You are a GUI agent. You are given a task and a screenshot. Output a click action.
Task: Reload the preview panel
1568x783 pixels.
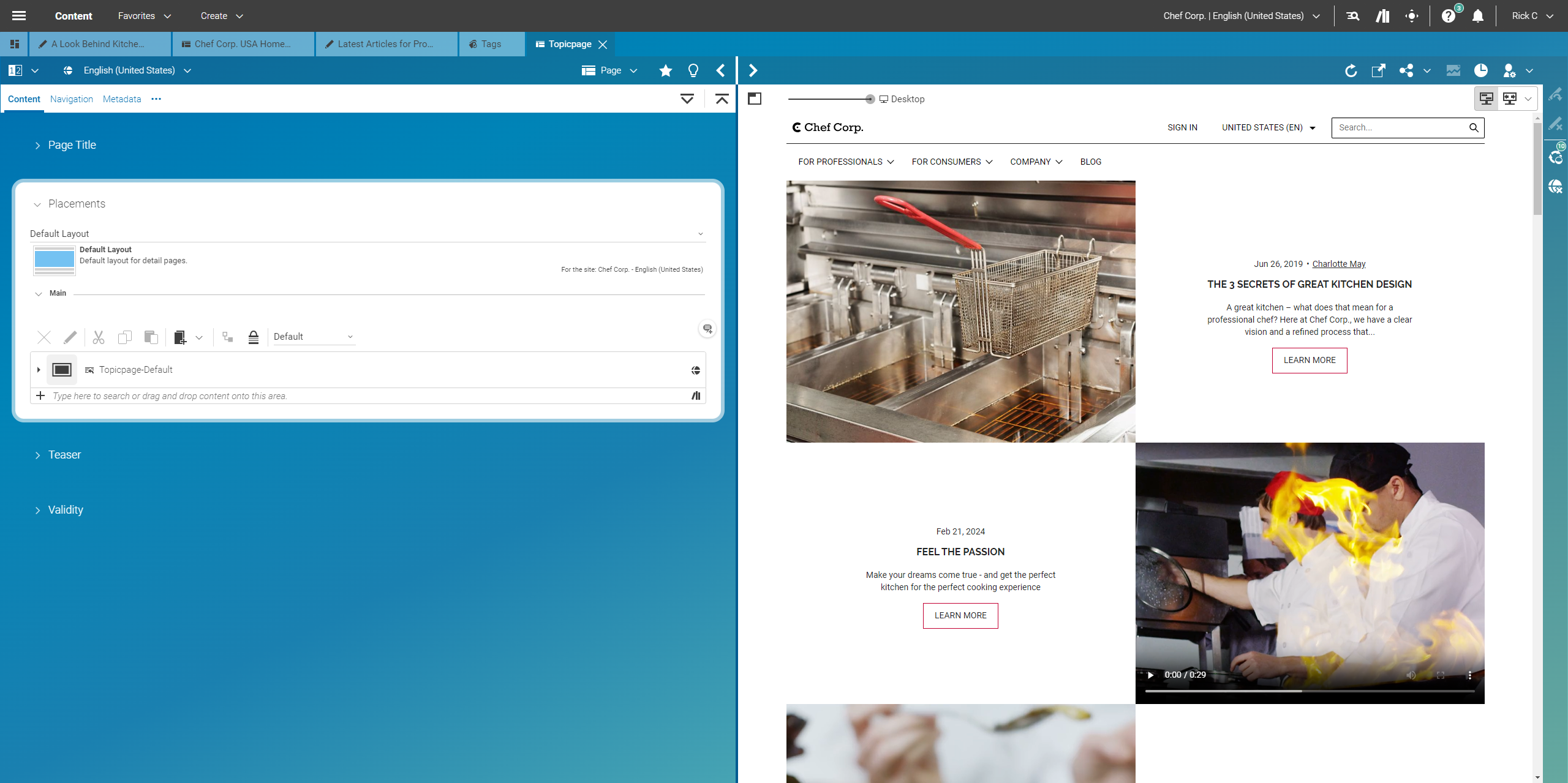[1351, 70]
